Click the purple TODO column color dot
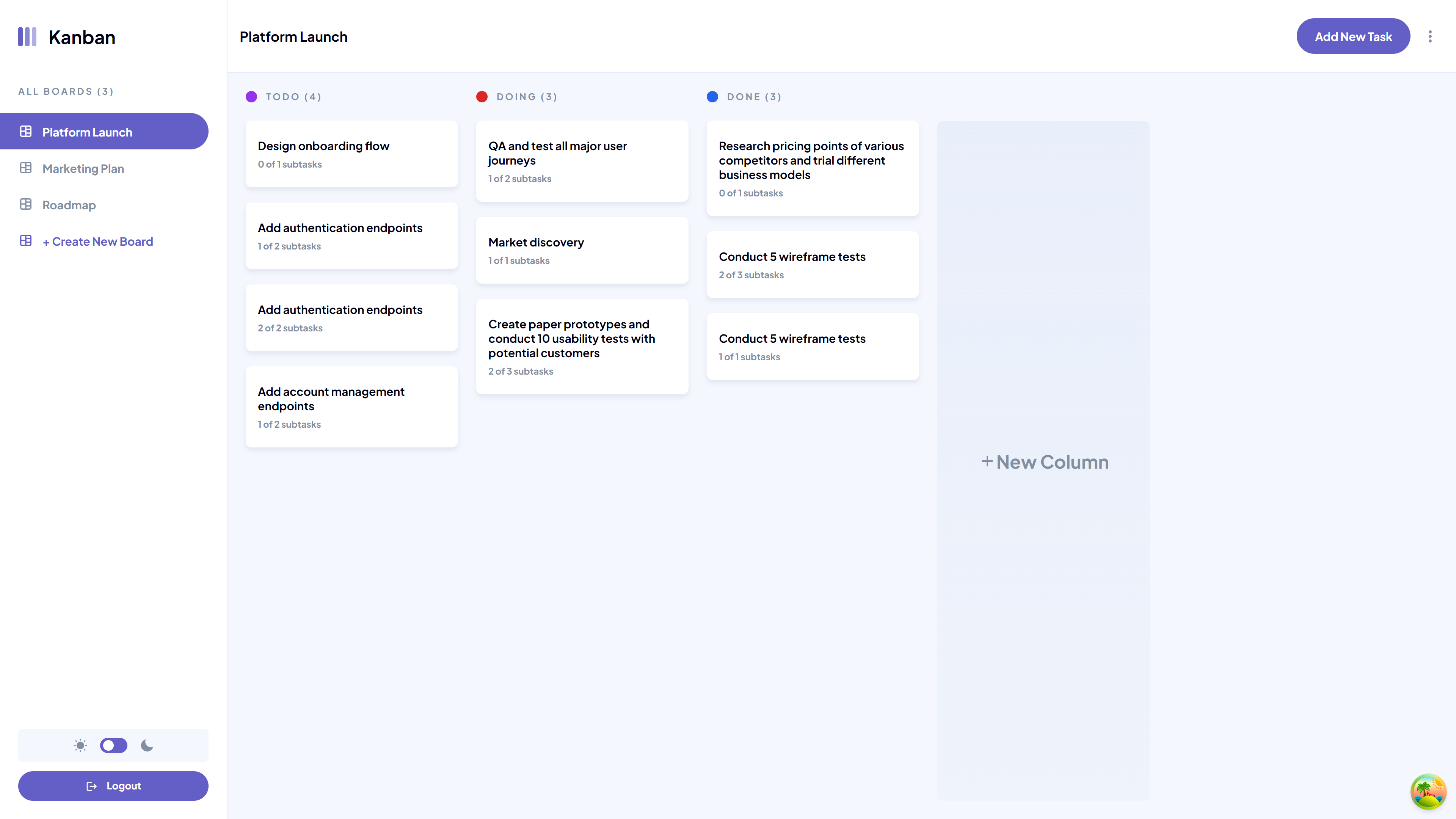The image size is (1456, 819). tap(251, 97)
